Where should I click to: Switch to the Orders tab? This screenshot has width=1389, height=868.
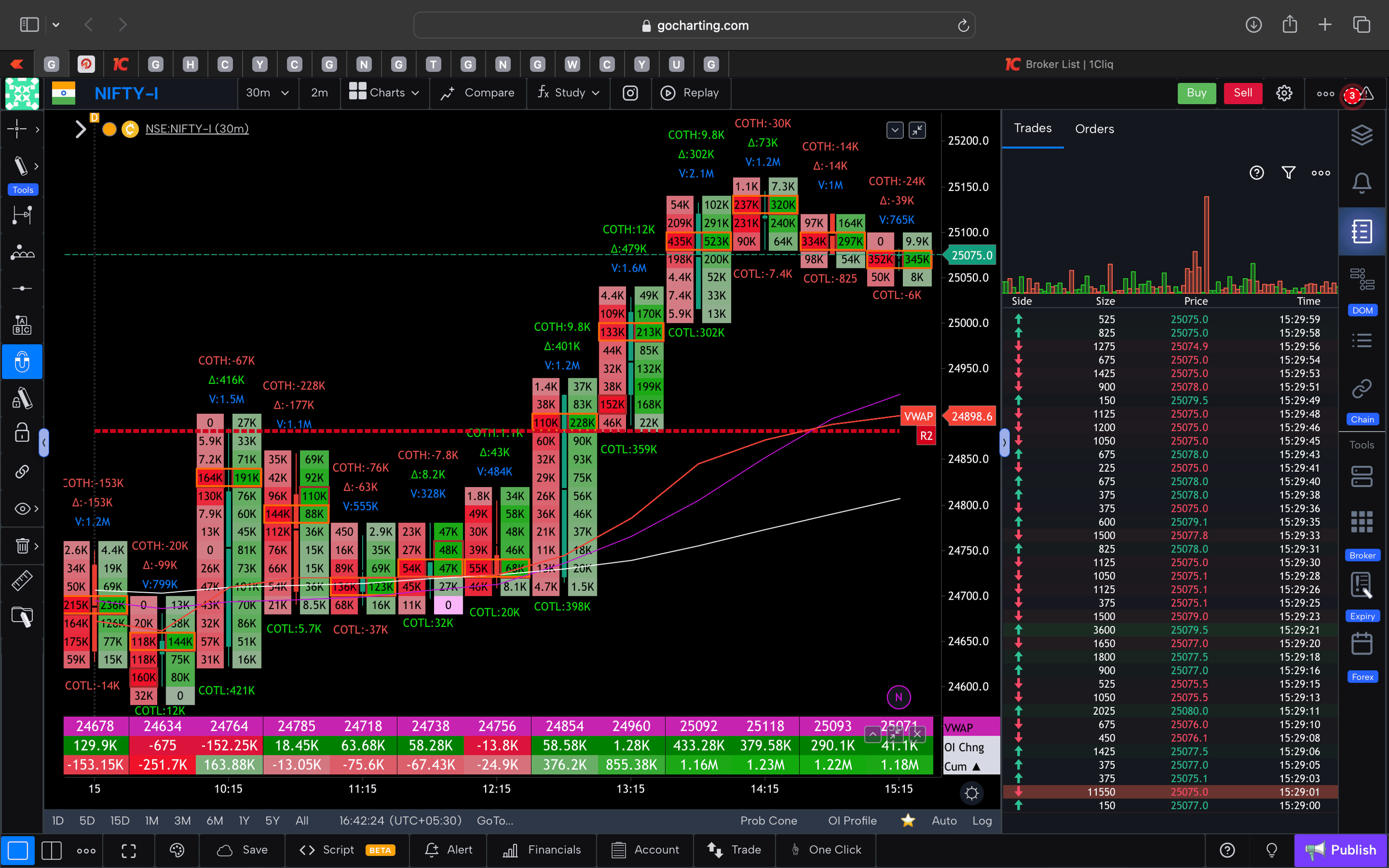pyautogui.click(x=1094, y=128)
